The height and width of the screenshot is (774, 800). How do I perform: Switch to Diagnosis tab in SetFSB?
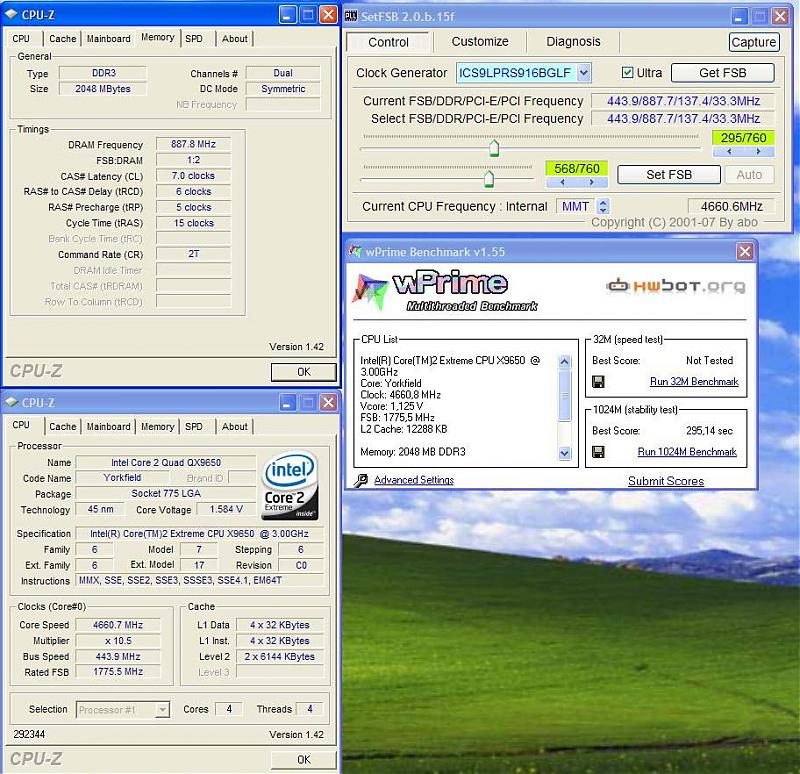573,41
